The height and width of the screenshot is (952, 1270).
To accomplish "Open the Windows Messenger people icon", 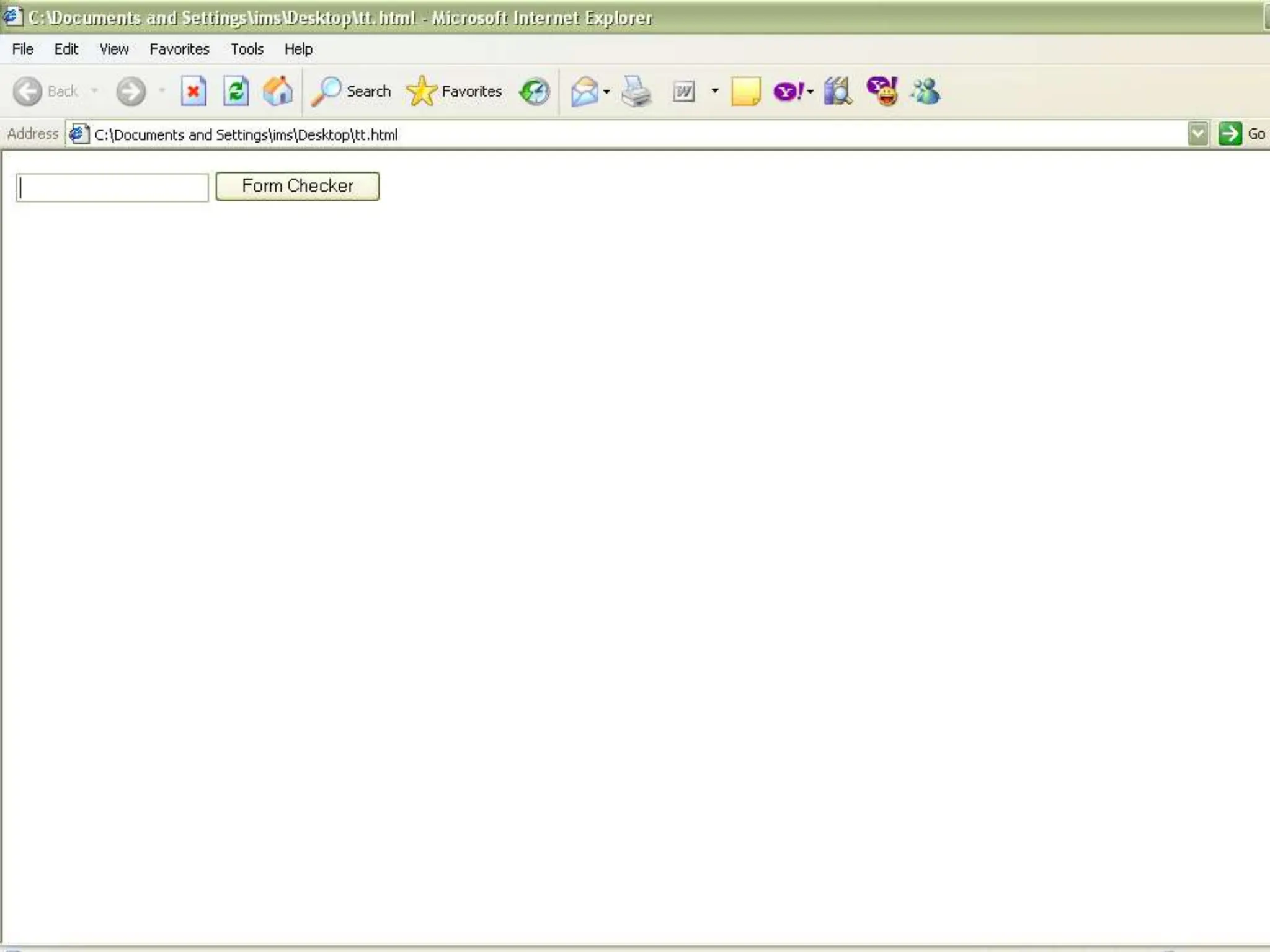I will (x=925, y=92).
